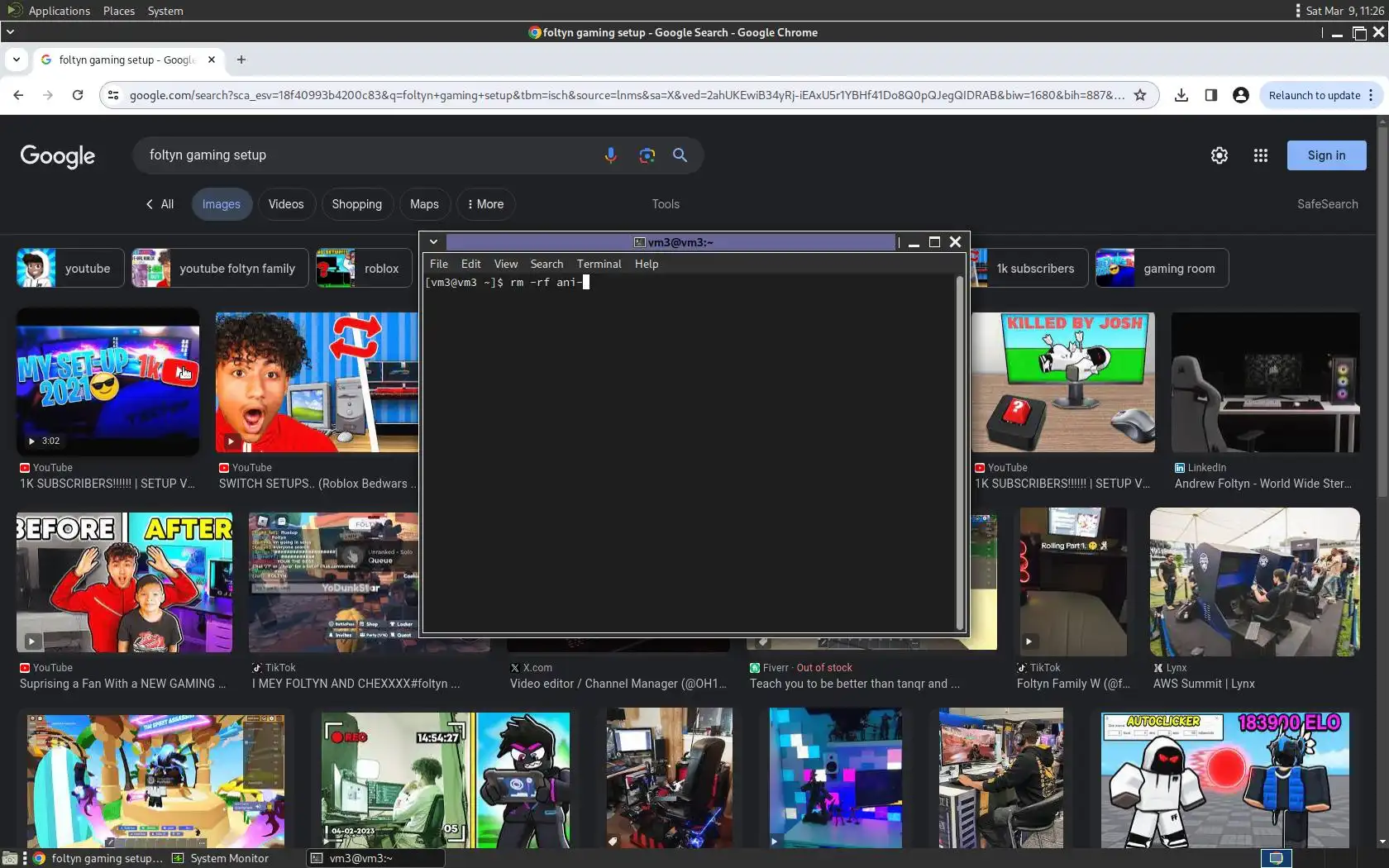Open terminal Edit menu
Screen dimensions: 1389x868
470,264
